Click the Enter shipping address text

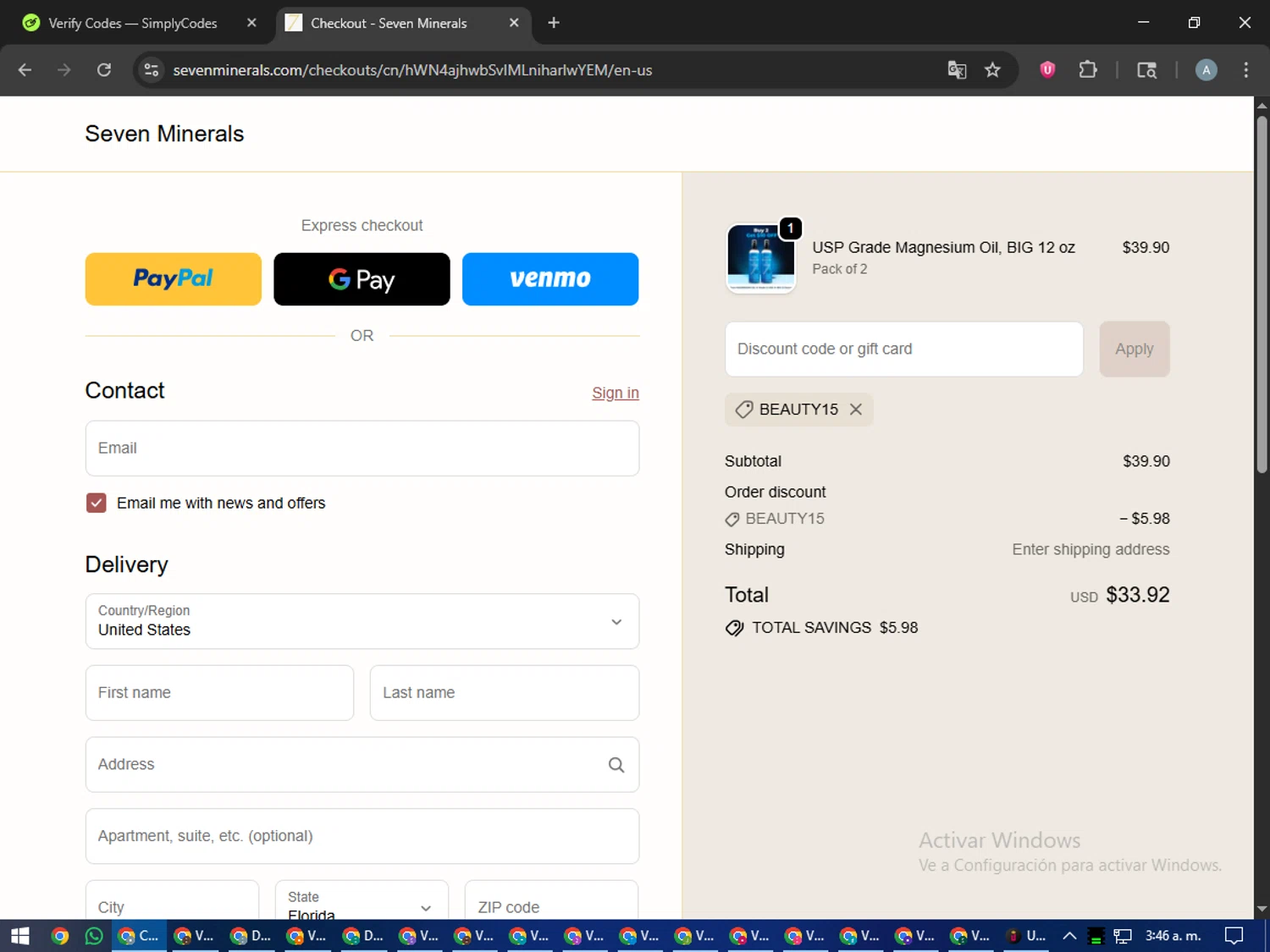click(1091, 550)
